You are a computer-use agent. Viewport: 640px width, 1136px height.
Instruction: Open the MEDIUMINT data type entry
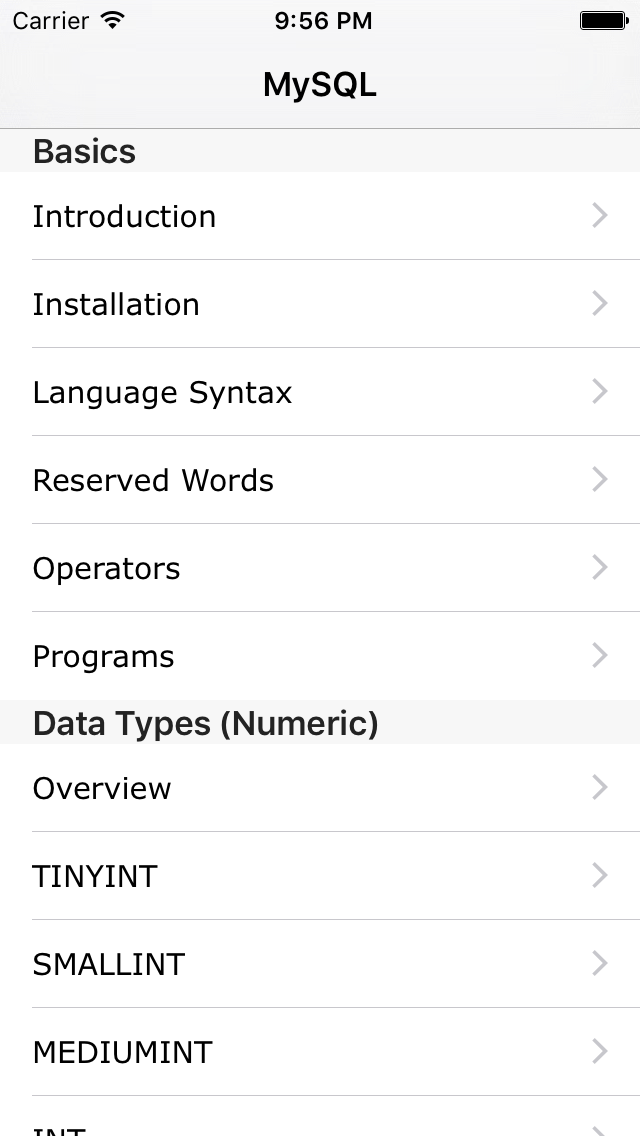click(x=122, y=1052)
